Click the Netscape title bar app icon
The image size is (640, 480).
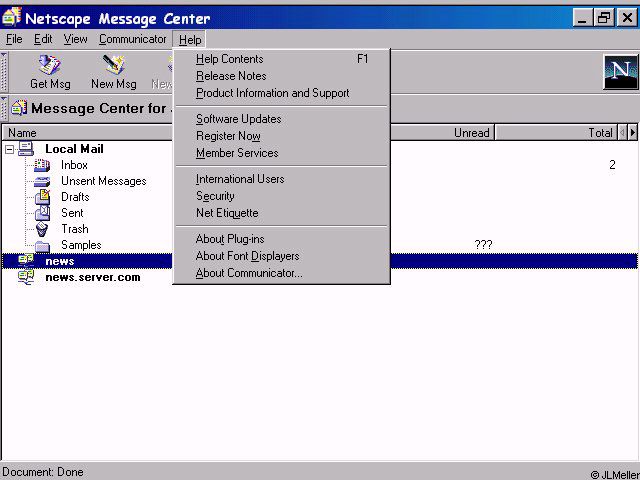tap(11, 17)
